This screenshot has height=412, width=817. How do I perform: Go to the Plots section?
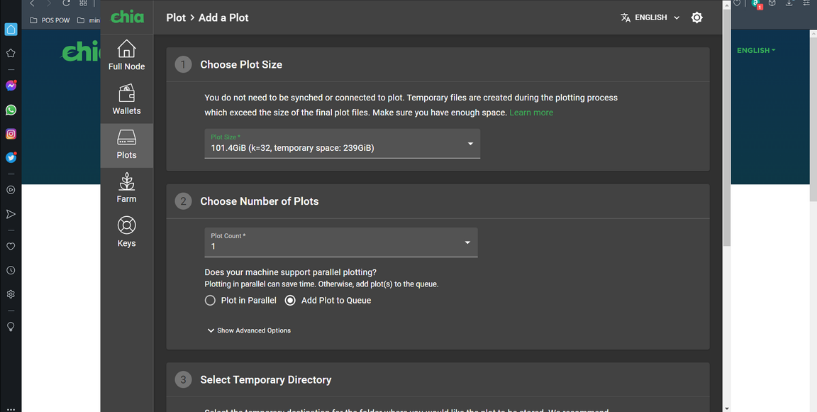(x=126, y=145)
